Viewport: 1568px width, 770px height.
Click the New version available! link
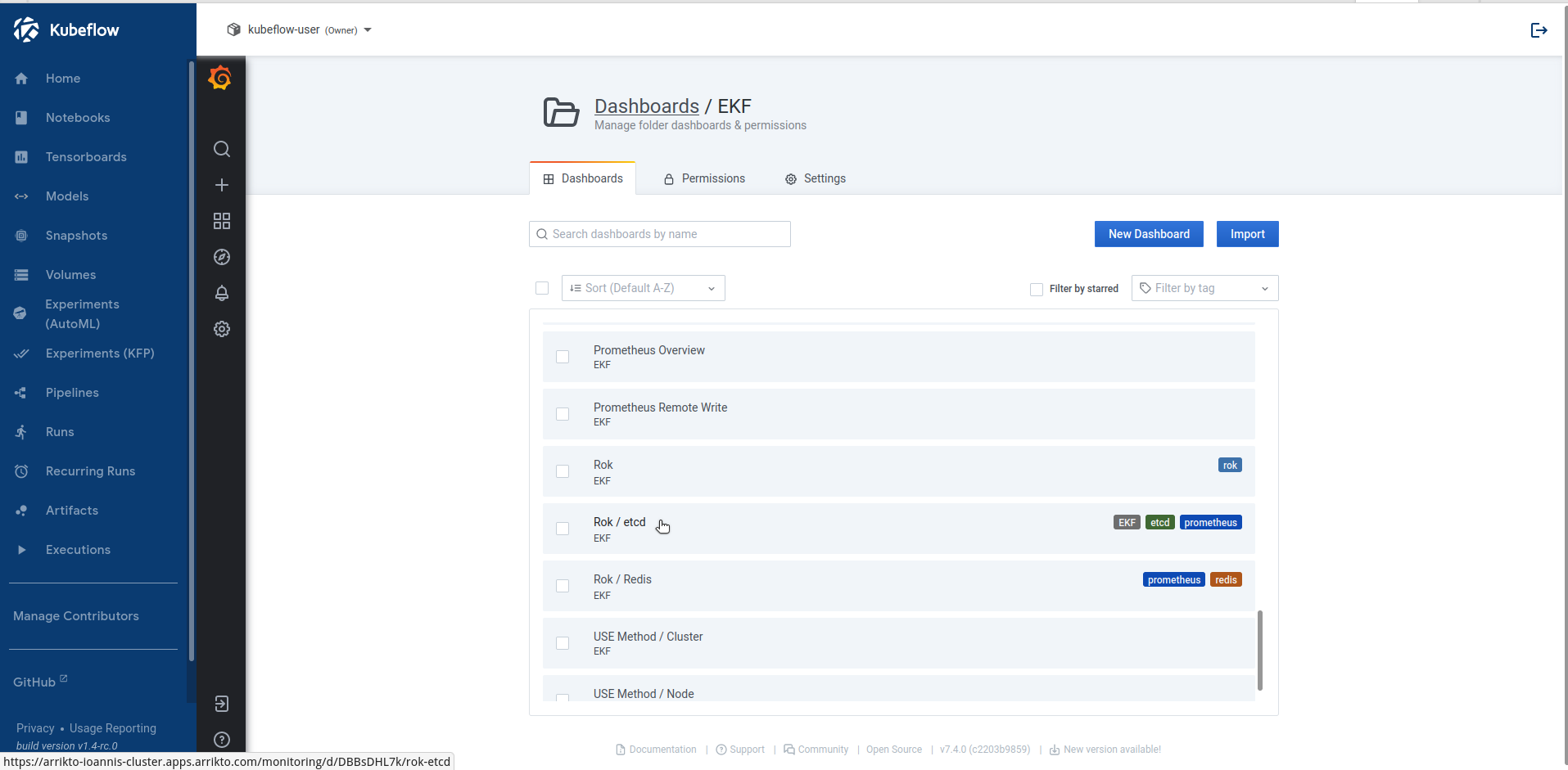pos(1105,750)
